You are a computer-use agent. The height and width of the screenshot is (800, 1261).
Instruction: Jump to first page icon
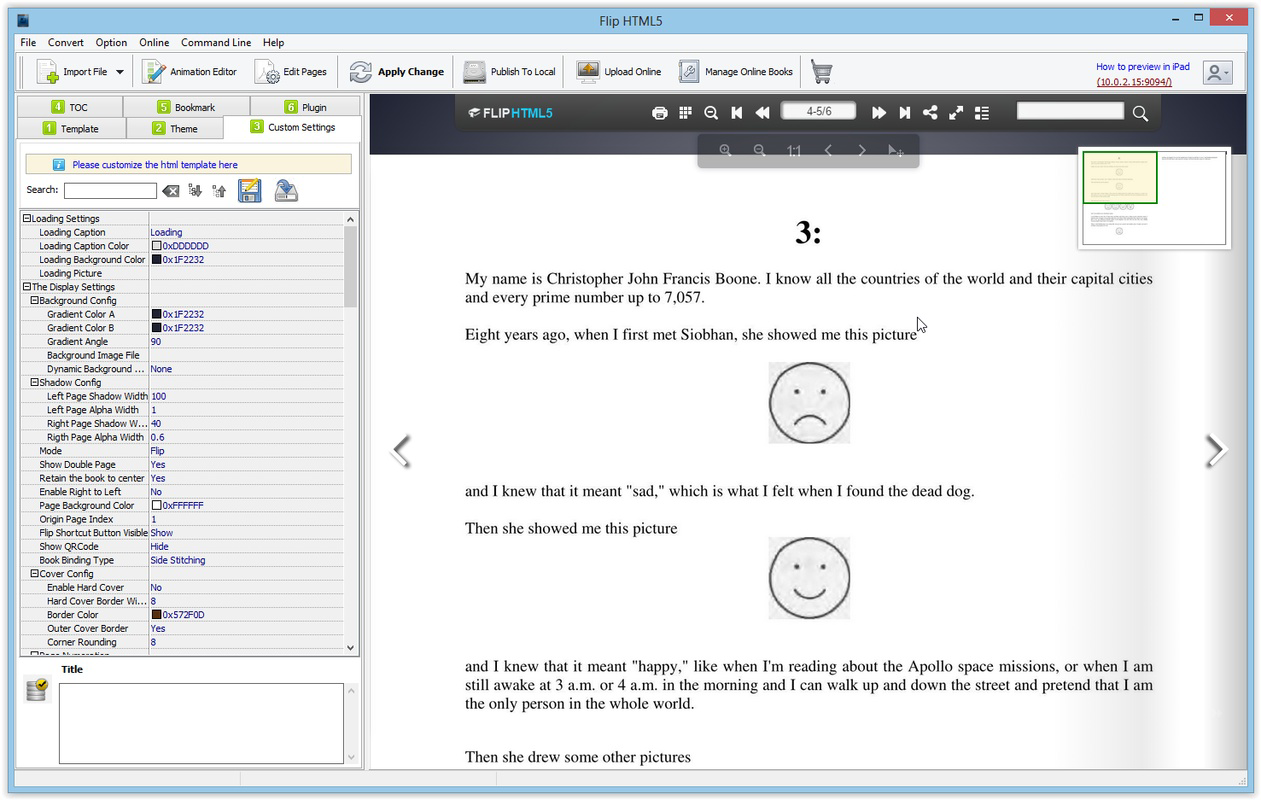pyautogui.click(x=737, y=113)
